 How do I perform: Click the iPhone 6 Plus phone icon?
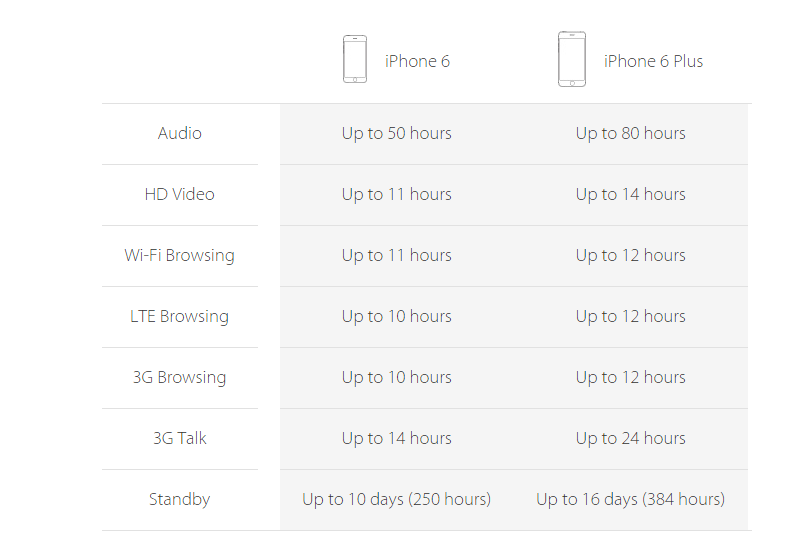click(x=572, y=60)
